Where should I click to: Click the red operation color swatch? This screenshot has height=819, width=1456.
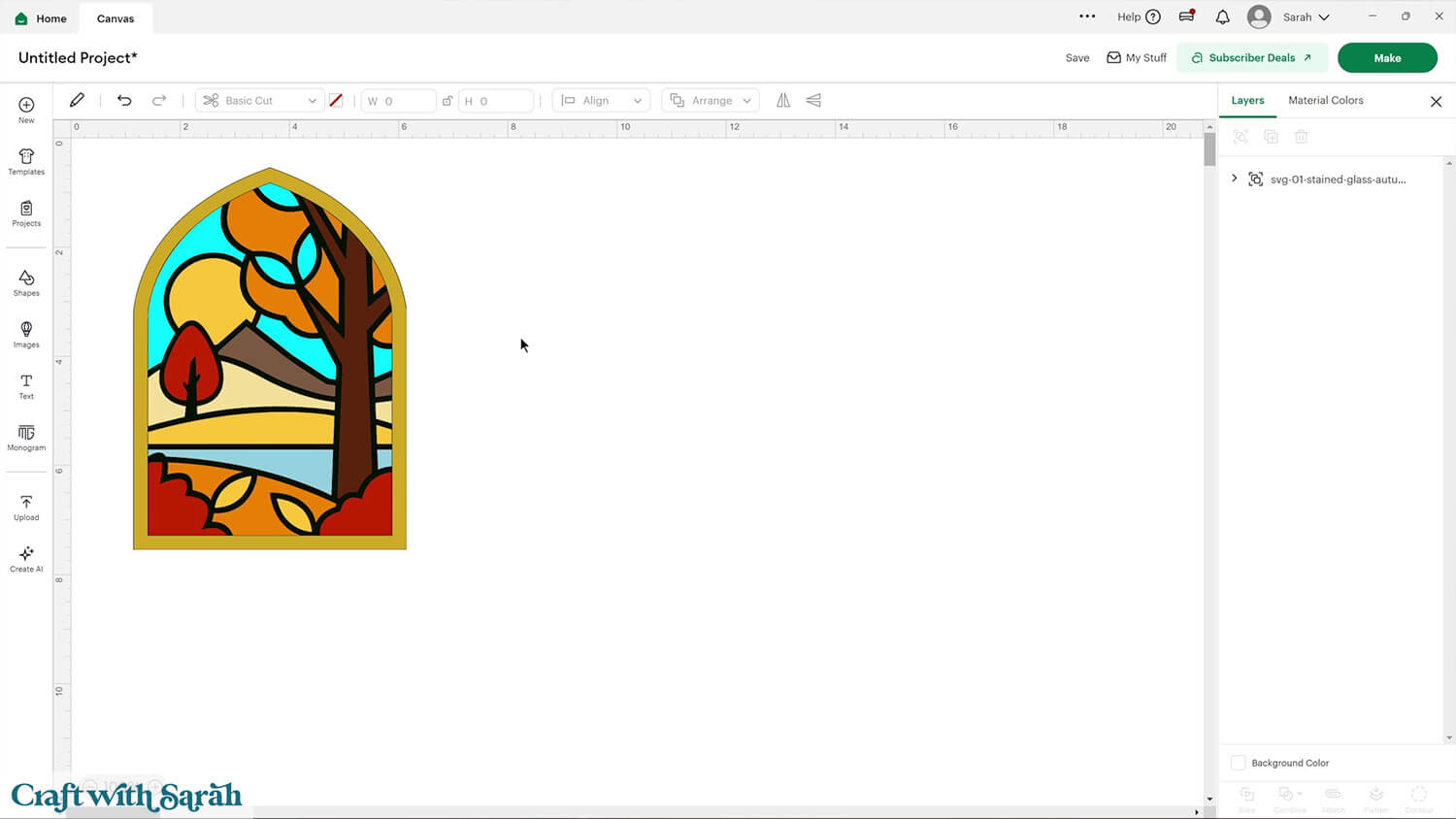click(x=336, y=100)
